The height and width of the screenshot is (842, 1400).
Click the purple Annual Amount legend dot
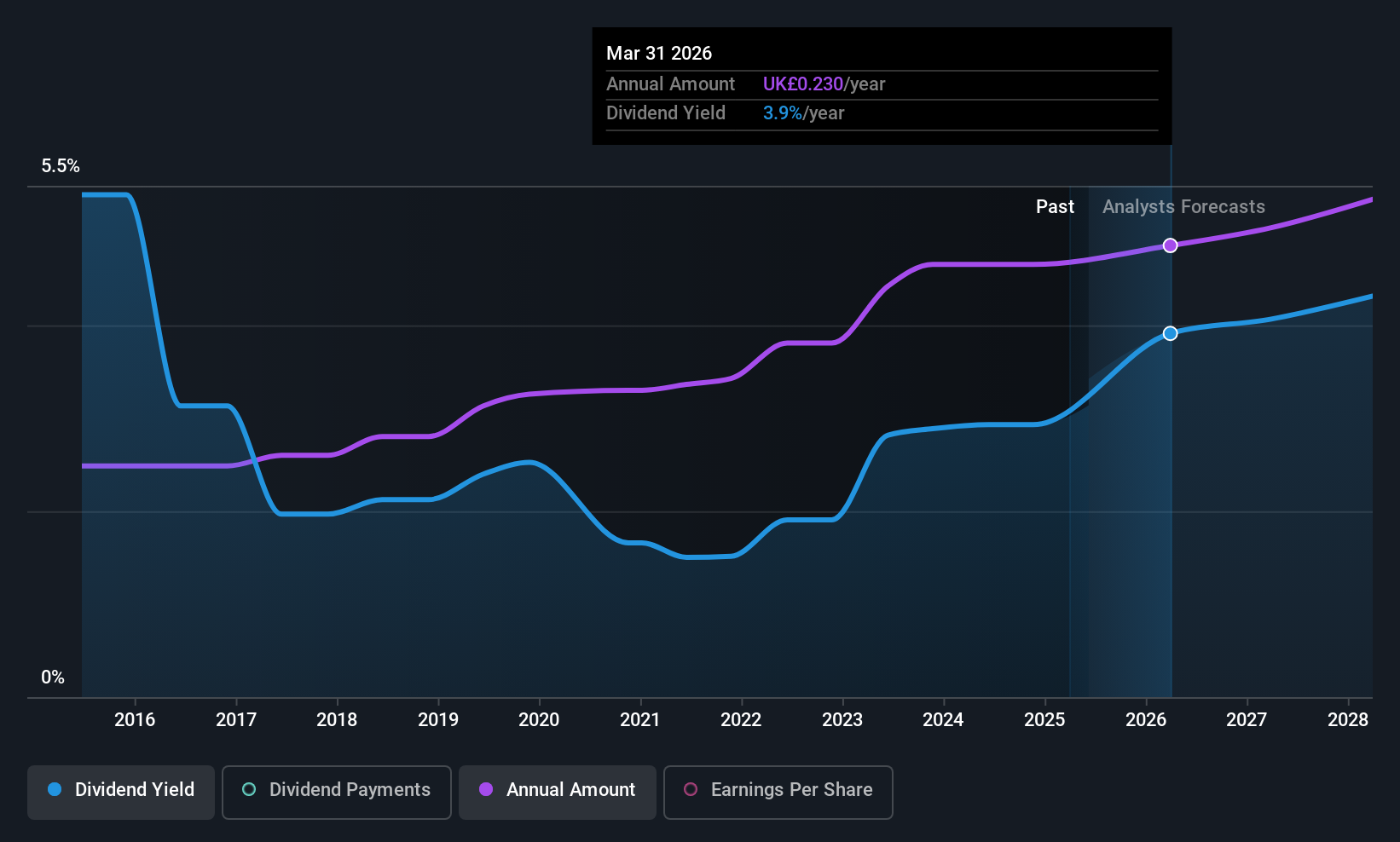pos(486,789)
